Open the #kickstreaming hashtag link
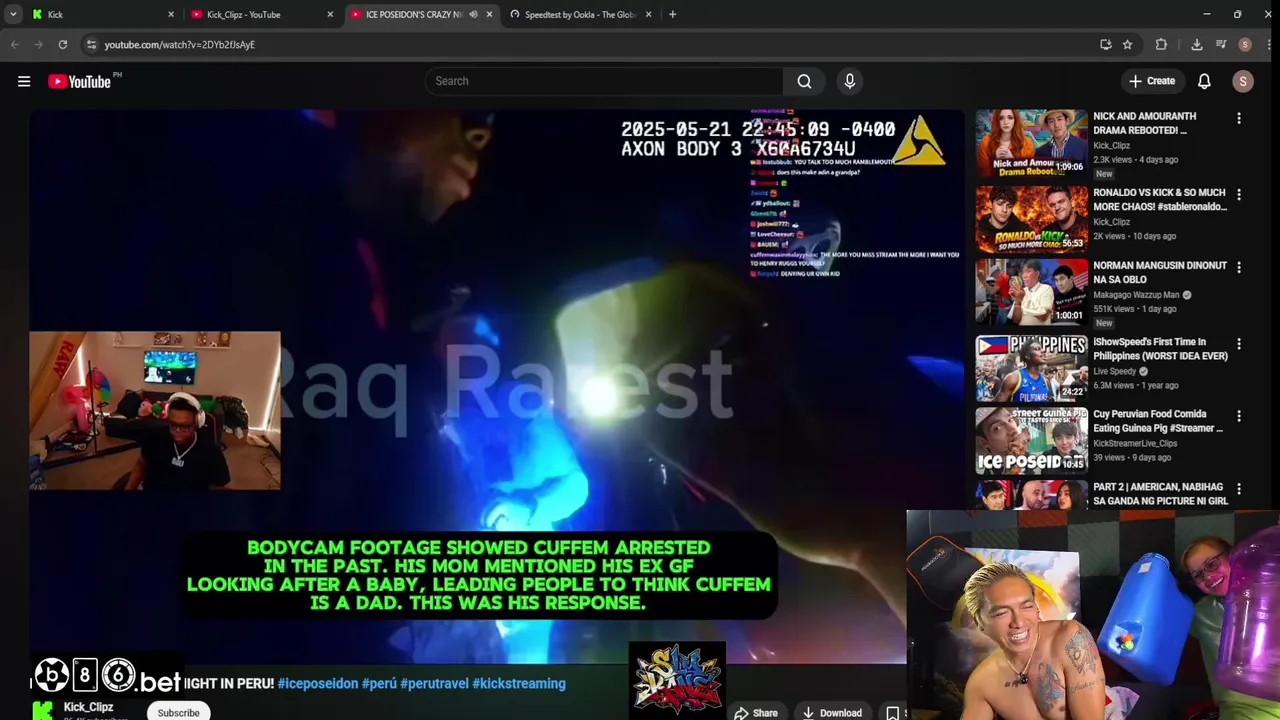Viewport: 1280px width, 720px height. pyautogui.click(x=519, y=684)
